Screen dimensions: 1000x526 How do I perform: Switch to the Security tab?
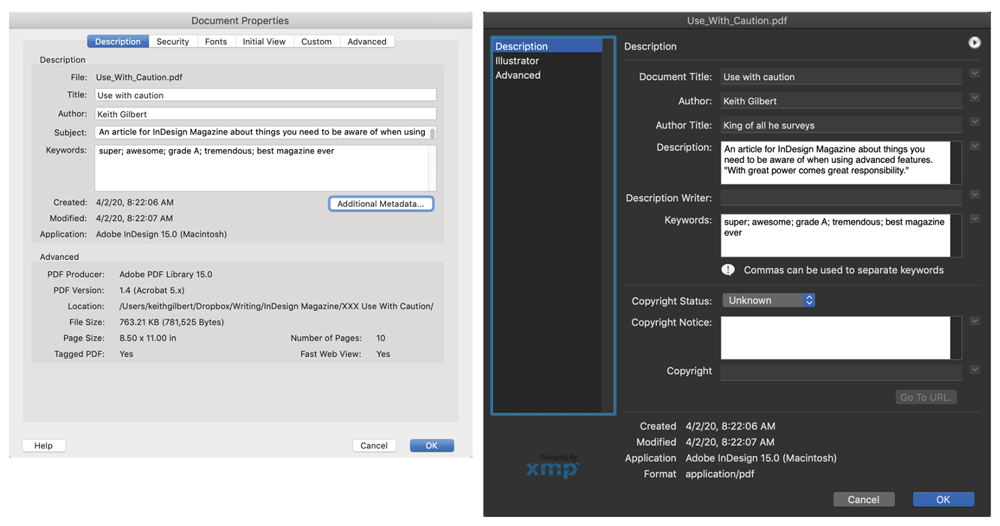click(172, 42)
